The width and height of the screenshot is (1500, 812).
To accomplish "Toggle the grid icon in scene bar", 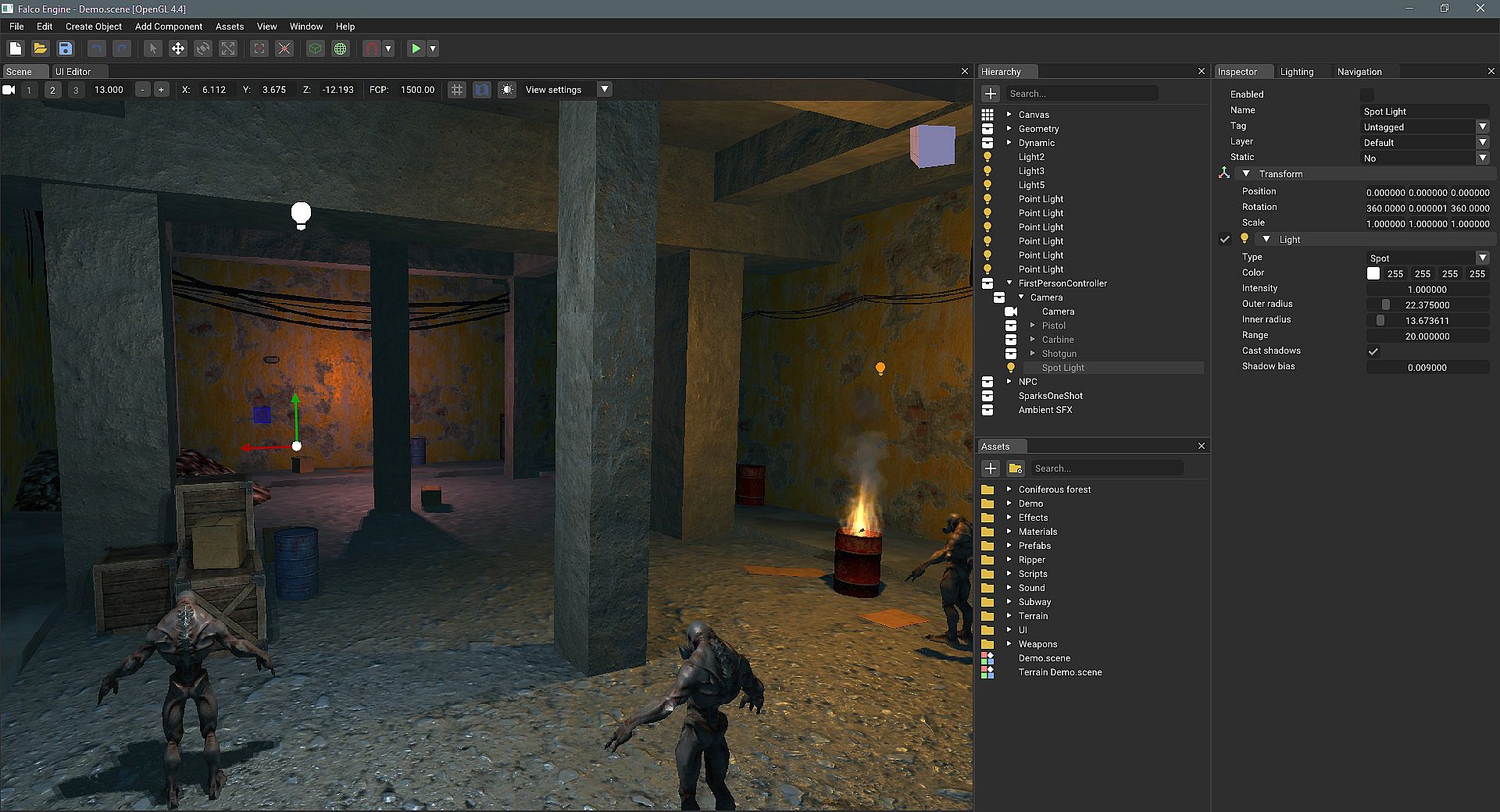I will click(457, 90).
